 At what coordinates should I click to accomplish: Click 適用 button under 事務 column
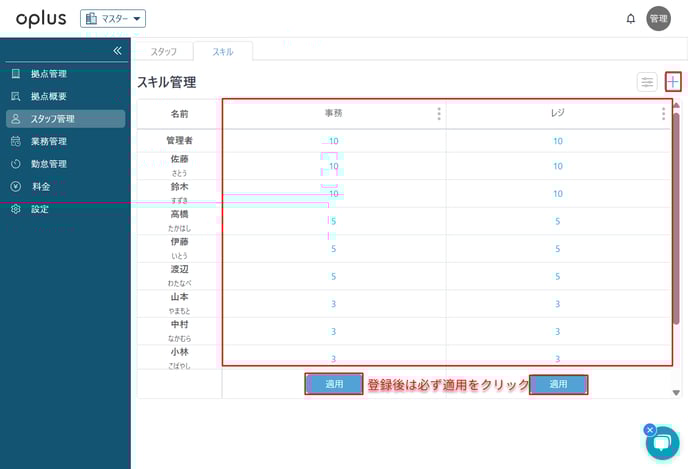tap(334, 384)
